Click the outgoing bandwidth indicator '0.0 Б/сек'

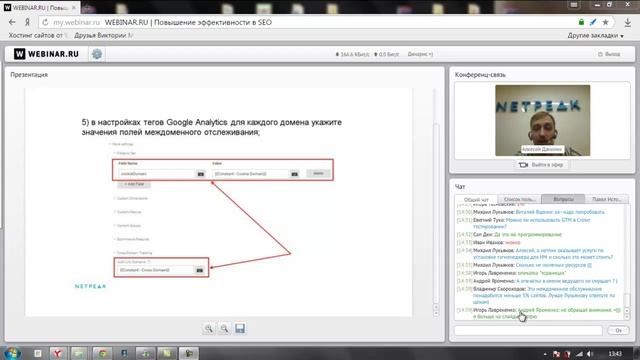(x=386, y=54)
